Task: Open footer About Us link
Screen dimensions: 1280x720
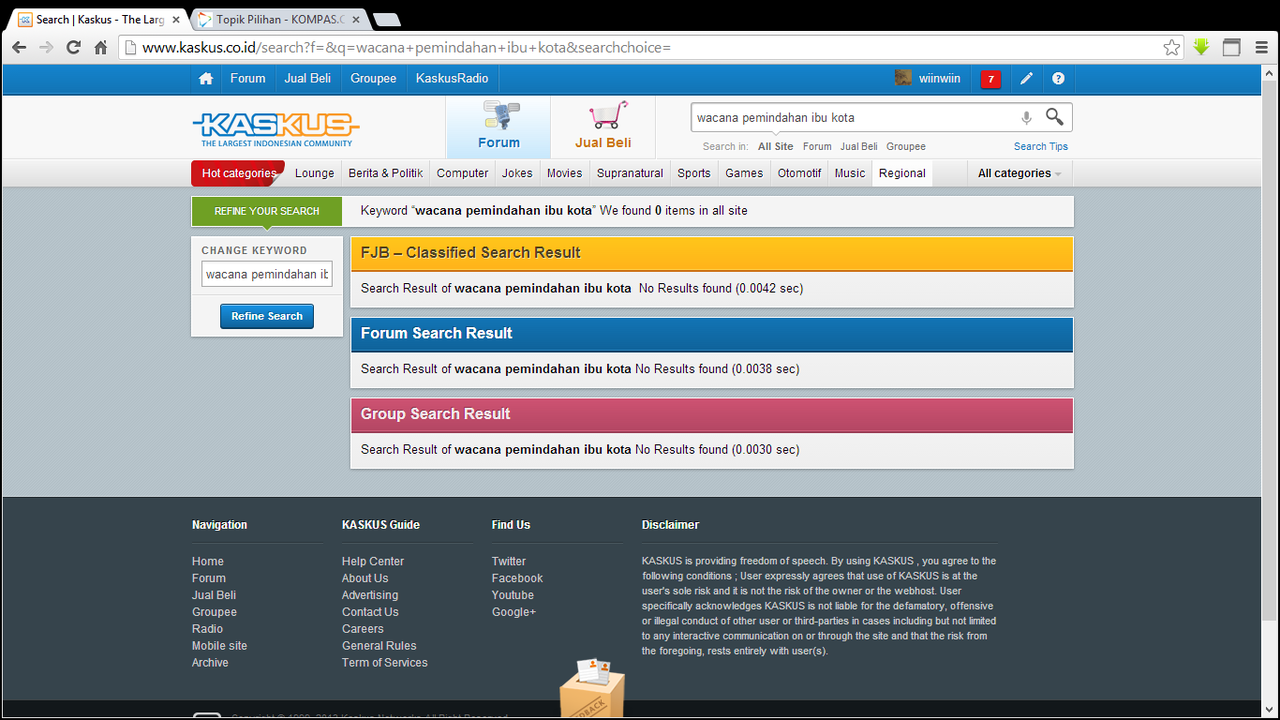Action: pyautogui.click(x=365, y=578)
